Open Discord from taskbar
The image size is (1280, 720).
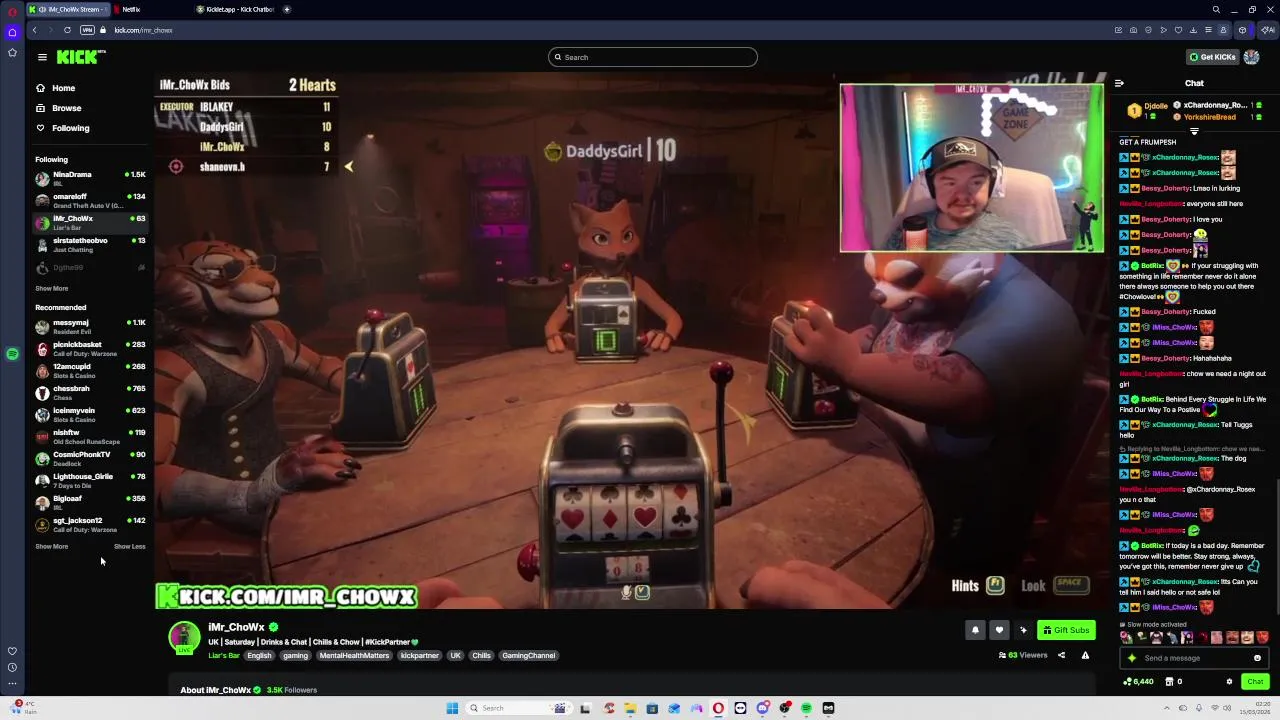(763, 708)
